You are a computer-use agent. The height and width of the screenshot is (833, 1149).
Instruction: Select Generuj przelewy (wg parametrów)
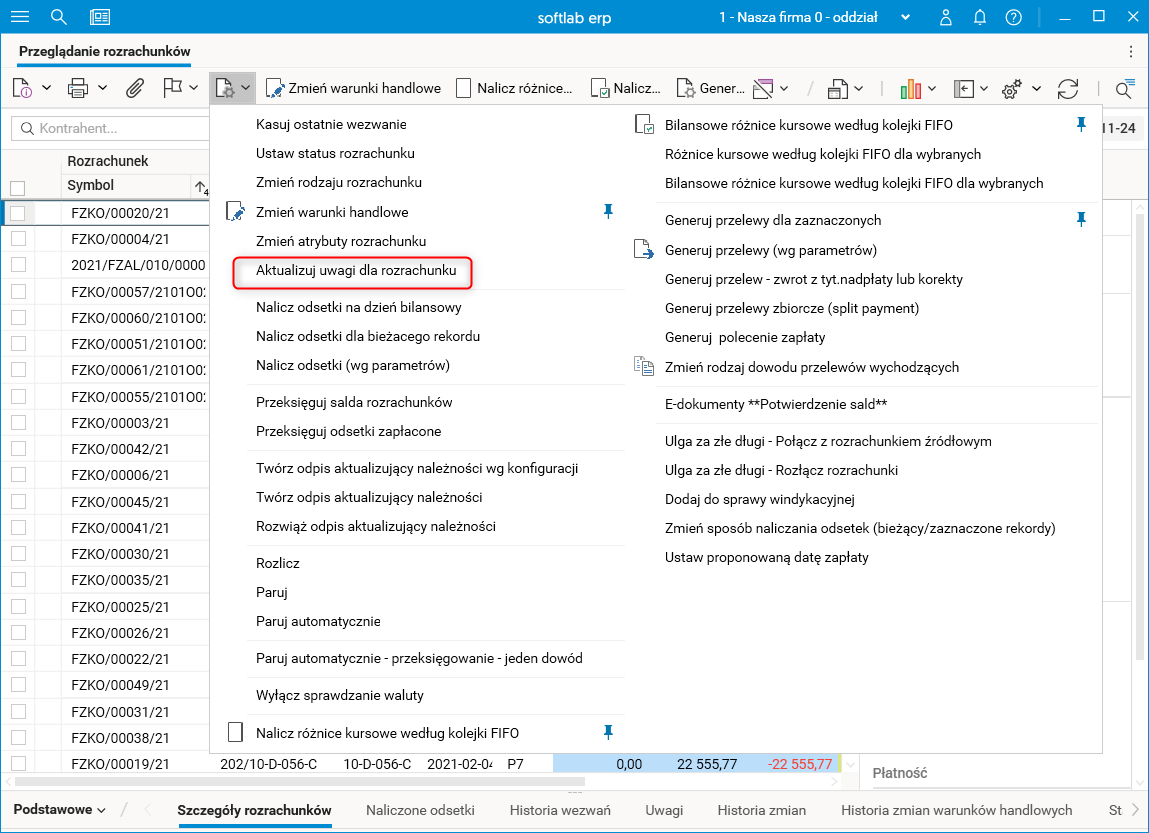[x=770, y=250]
